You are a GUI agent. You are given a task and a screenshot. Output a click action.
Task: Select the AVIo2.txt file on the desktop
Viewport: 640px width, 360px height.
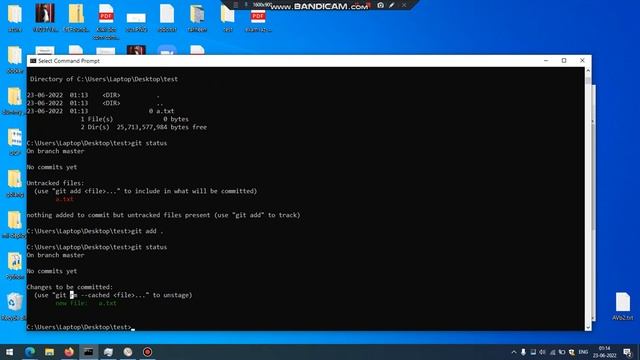tap(622, 306)
